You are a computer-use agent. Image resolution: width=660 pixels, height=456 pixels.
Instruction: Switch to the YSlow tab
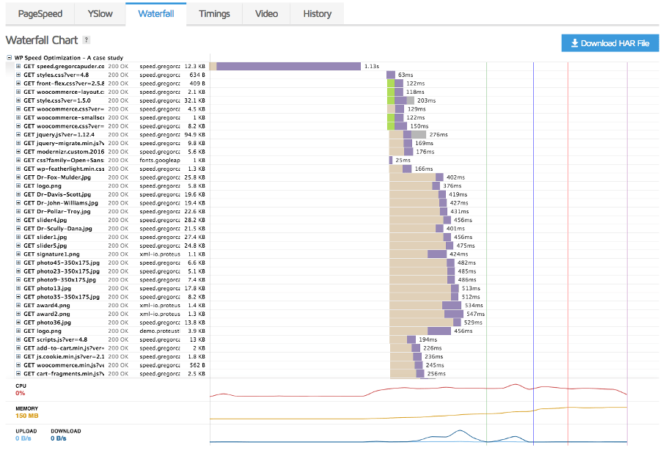click(100, 14)
